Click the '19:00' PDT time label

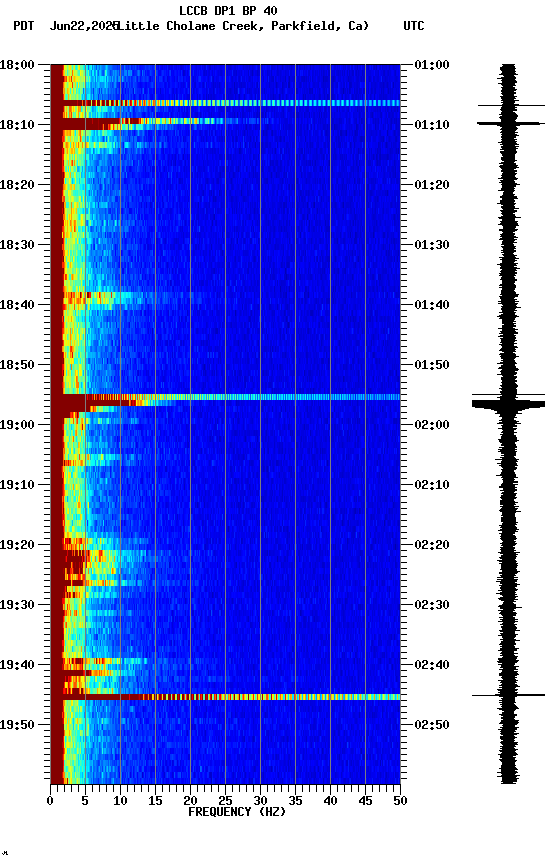(17, 425)
